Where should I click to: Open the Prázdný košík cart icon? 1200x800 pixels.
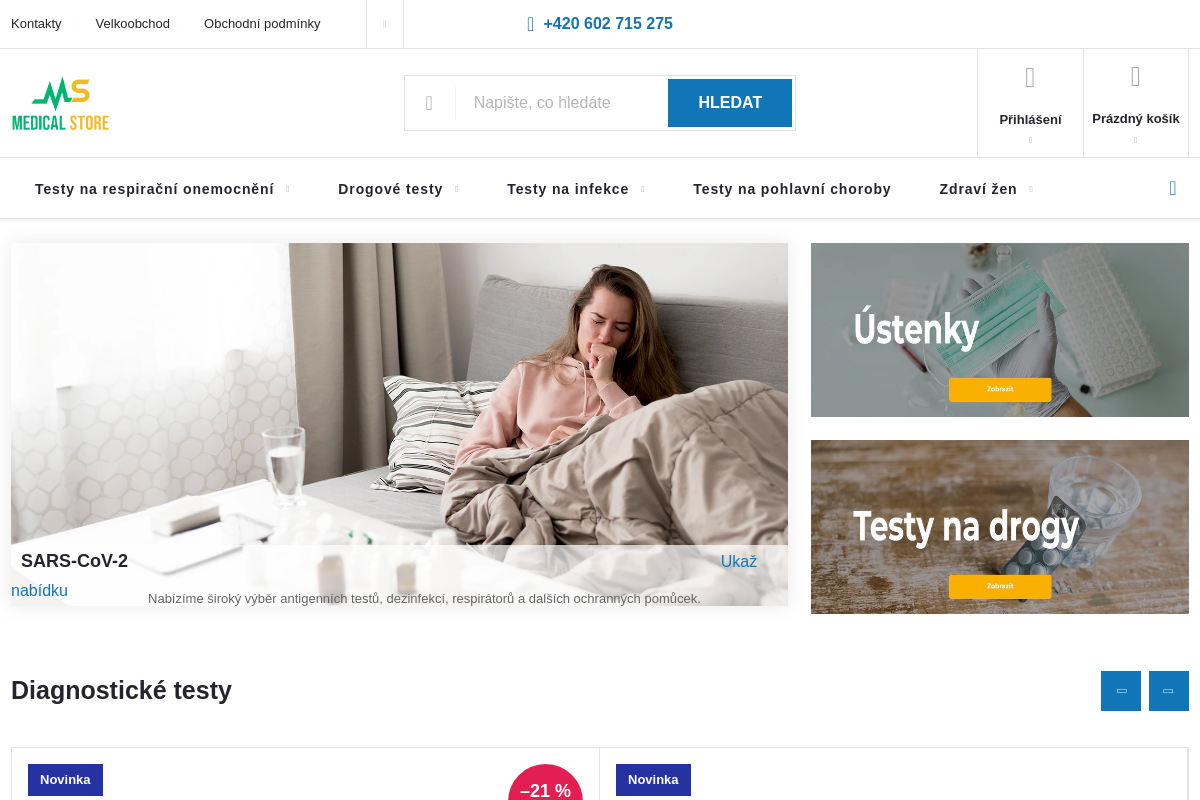1136,77
